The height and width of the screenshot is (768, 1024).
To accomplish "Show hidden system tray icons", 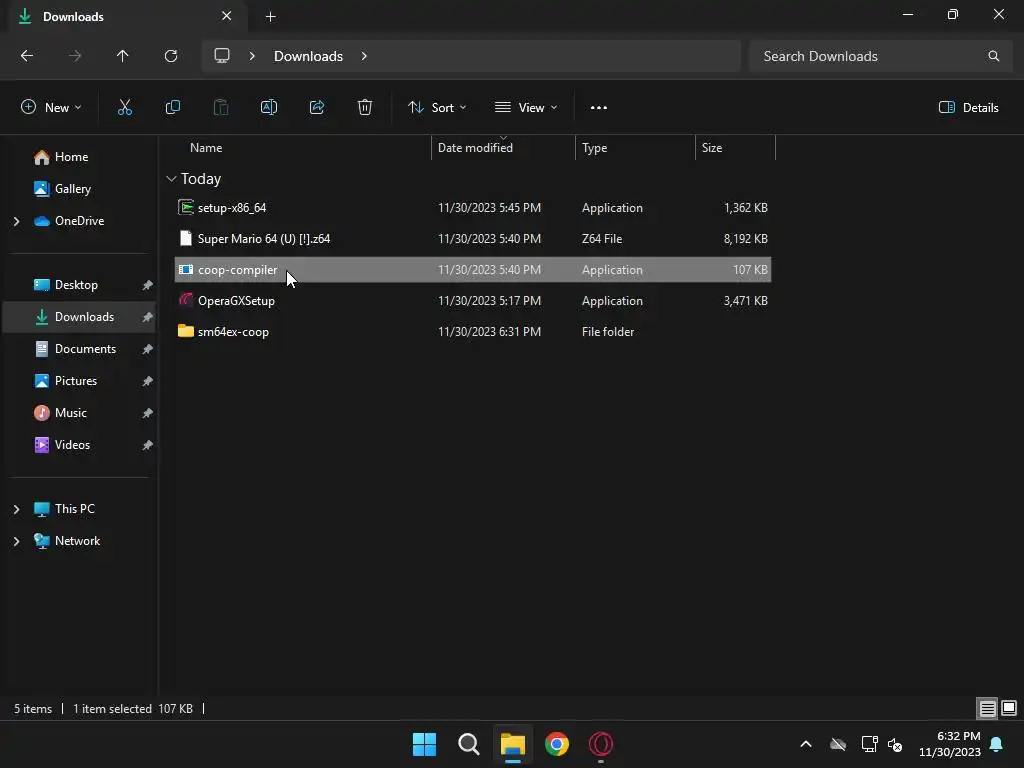I will 806,744.
